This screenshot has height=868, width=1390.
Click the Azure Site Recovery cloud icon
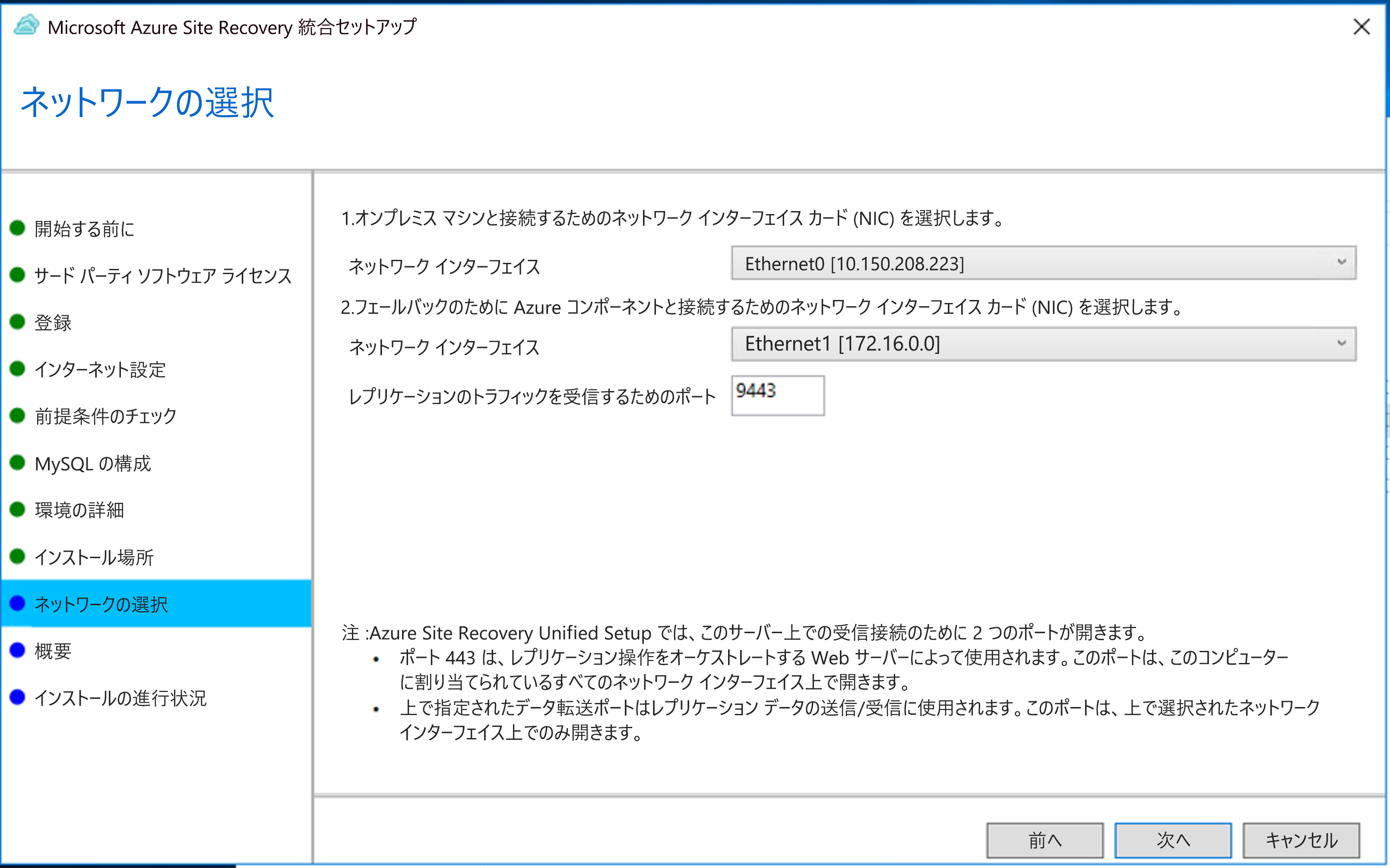click(26, 25)
